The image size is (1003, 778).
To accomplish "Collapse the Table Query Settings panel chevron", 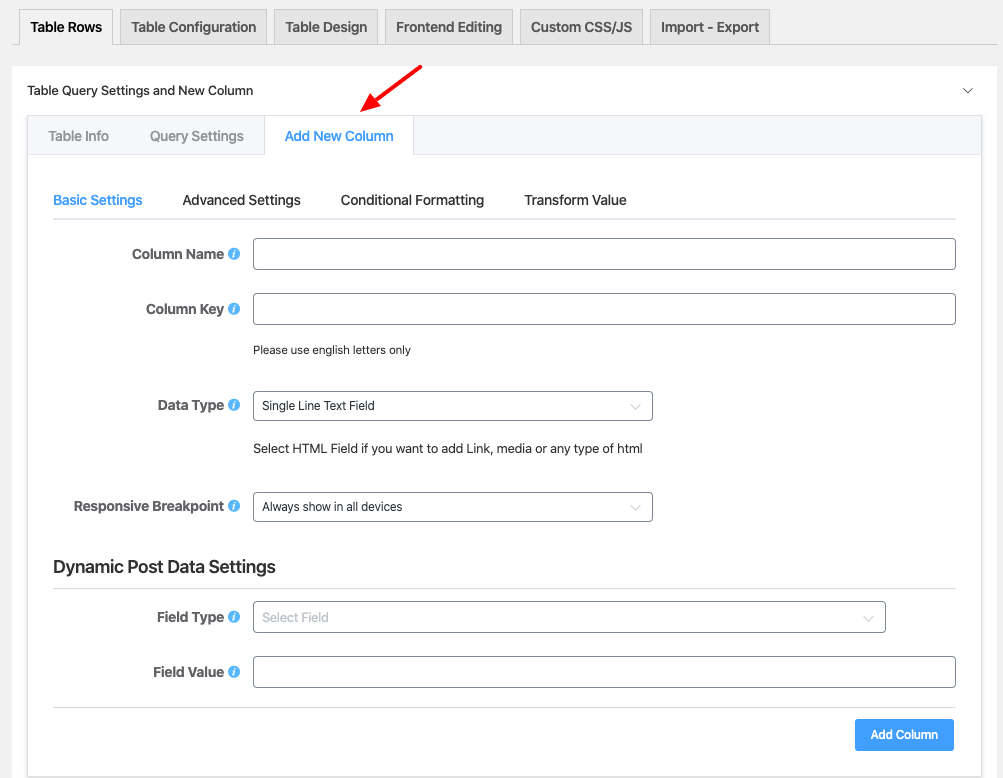I will [x=967, y=91].
